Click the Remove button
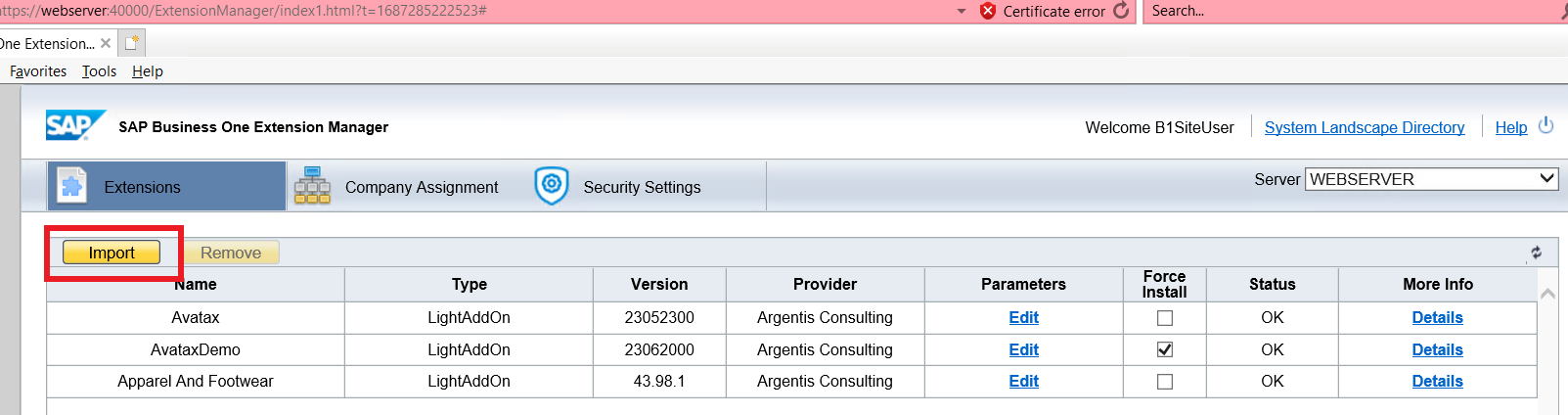The image size is (1568, 415). tap(231, 253)
